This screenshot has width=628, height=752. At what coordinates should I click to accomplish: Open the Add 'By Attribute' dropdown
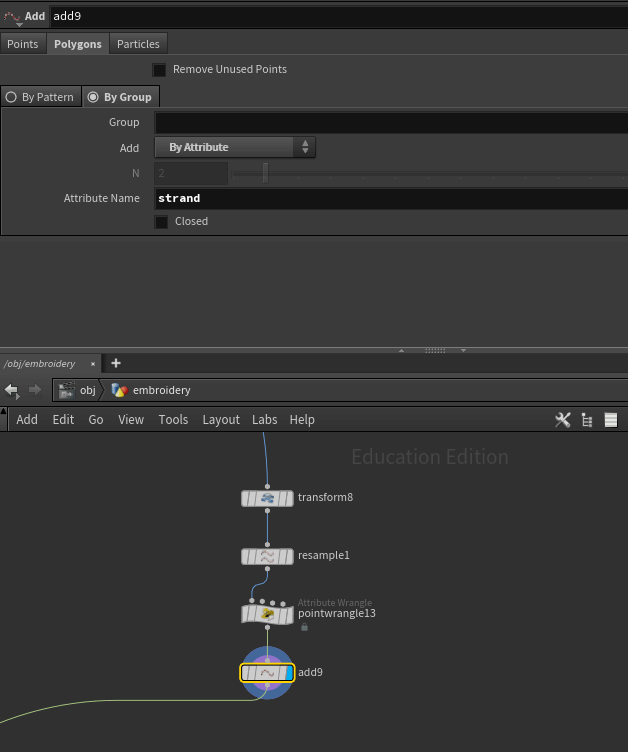(235, 147)
